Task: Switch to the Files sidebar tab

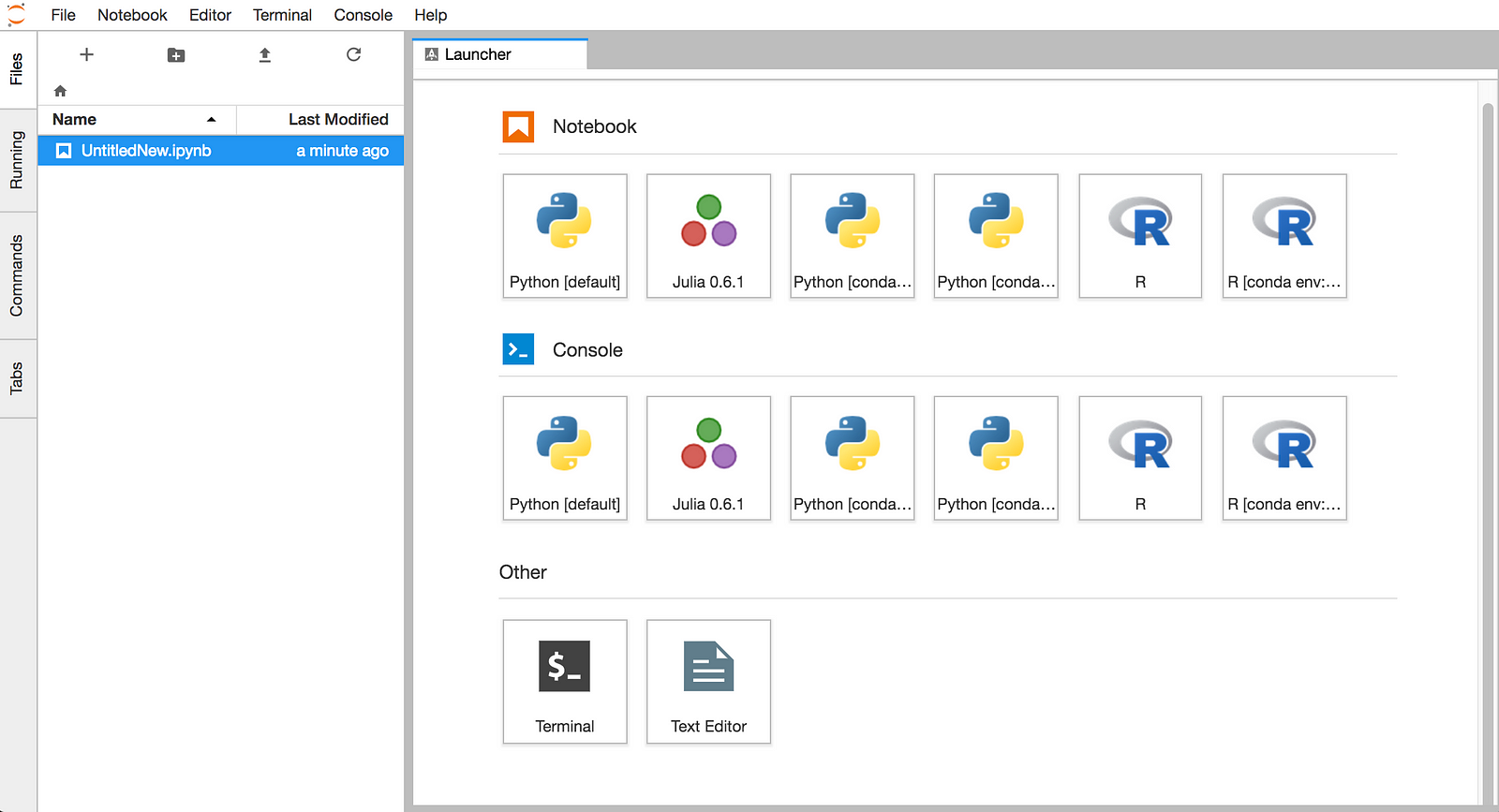Action: click(17, 70)
